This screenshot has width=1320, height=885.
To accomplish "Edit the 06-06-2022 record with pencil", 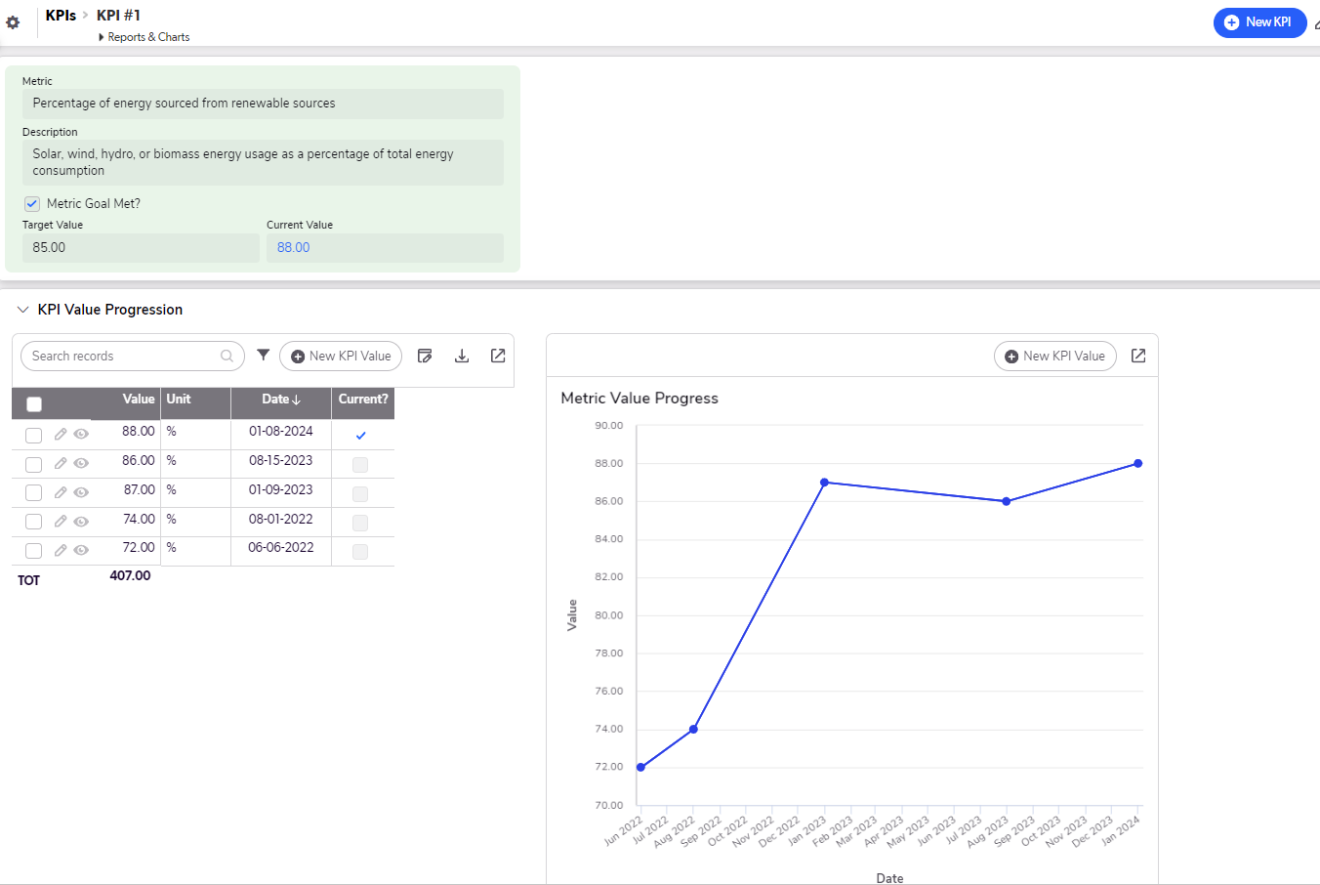I will tap(60, 550).
